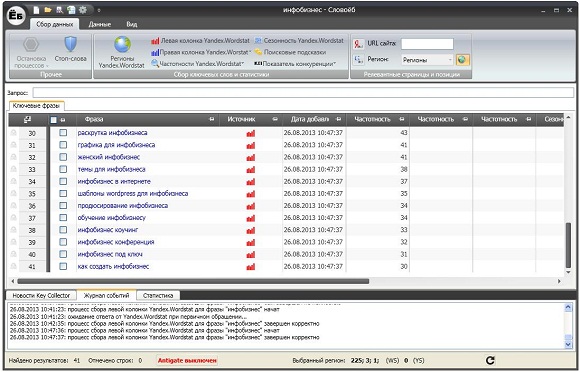Start Правая колонка Yandex.Wordstat collection
The width and height of the screenshot is (580, 372).
200,52
